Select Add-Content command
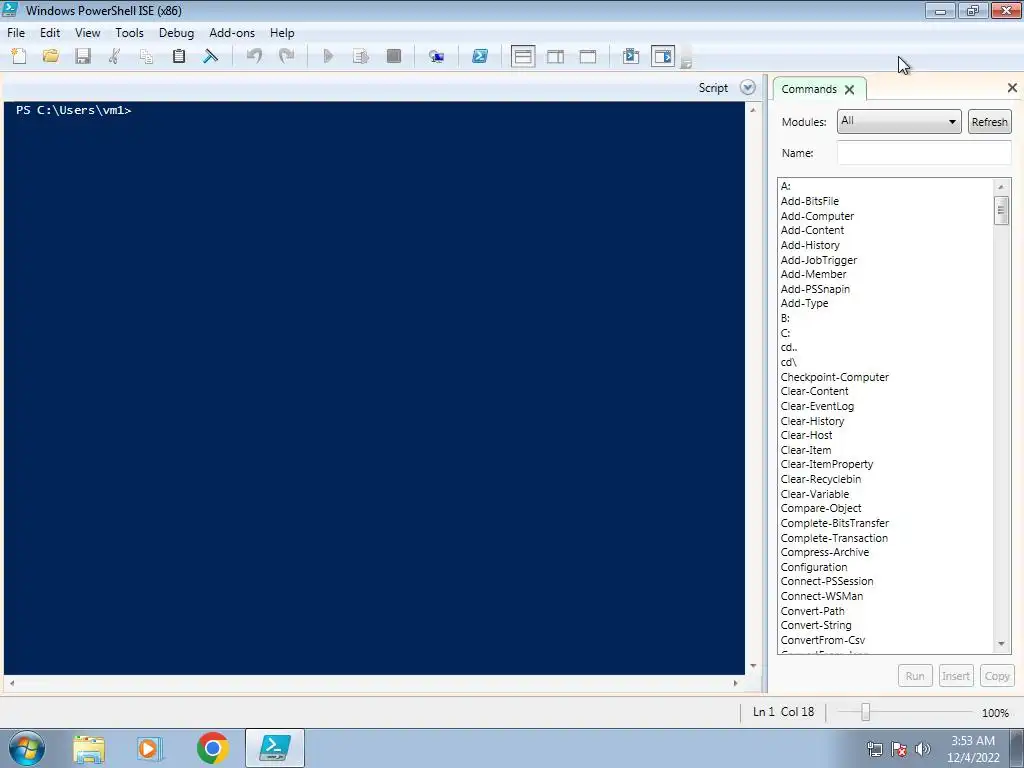 [812, 231]
